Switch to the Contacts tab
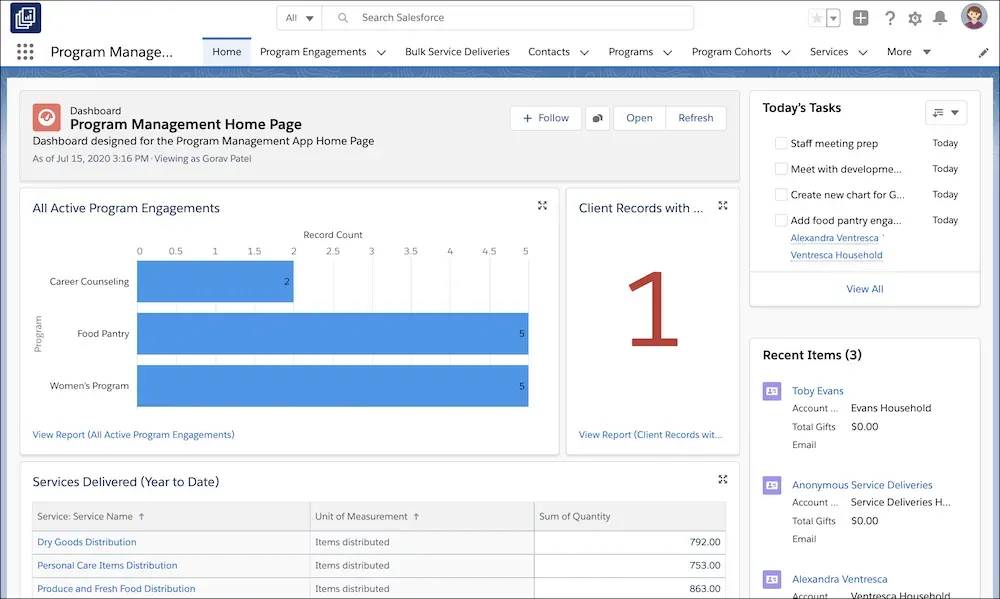1000x599 pixels. [x=548, y=51]
